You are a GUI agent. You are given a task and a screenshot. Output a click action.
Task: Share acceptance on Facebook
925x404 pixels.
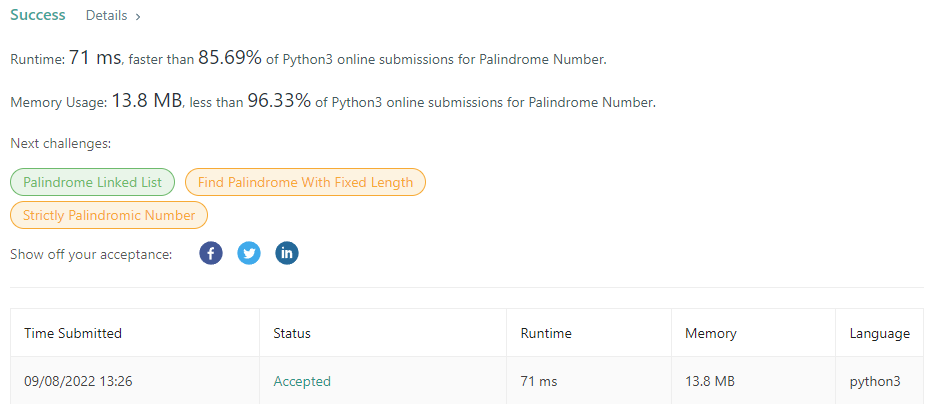[210, 253]
